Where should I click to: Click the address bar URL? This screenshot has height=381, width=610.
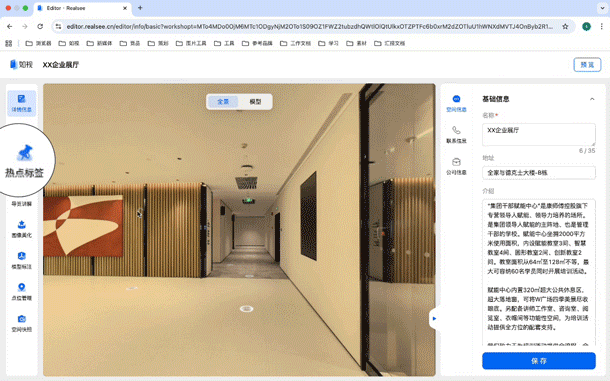coord(309,26)
